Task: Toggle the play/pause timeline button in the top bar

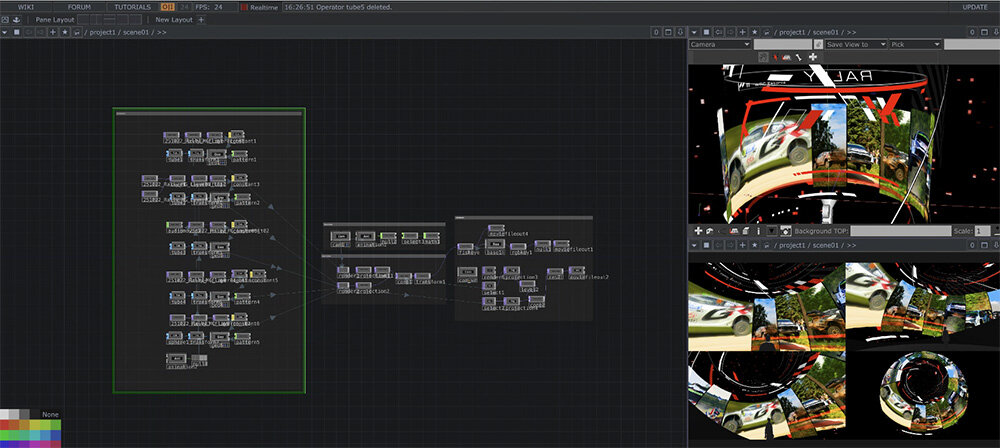Action: click(168, 7)
